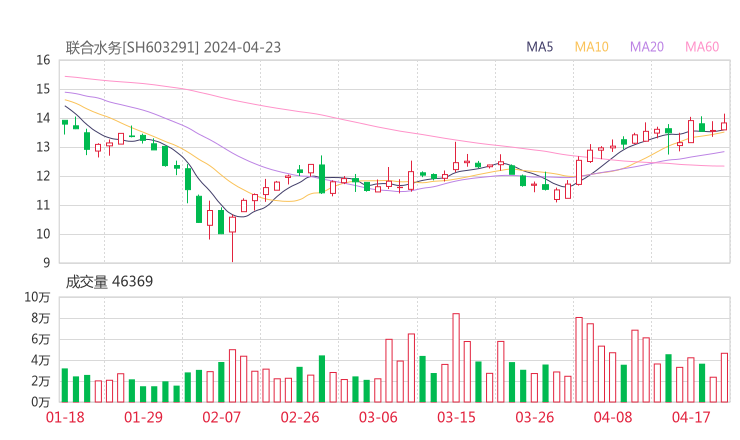Click the 01-29 date axis label
This screenshot has width=740, height=440.
143,417
